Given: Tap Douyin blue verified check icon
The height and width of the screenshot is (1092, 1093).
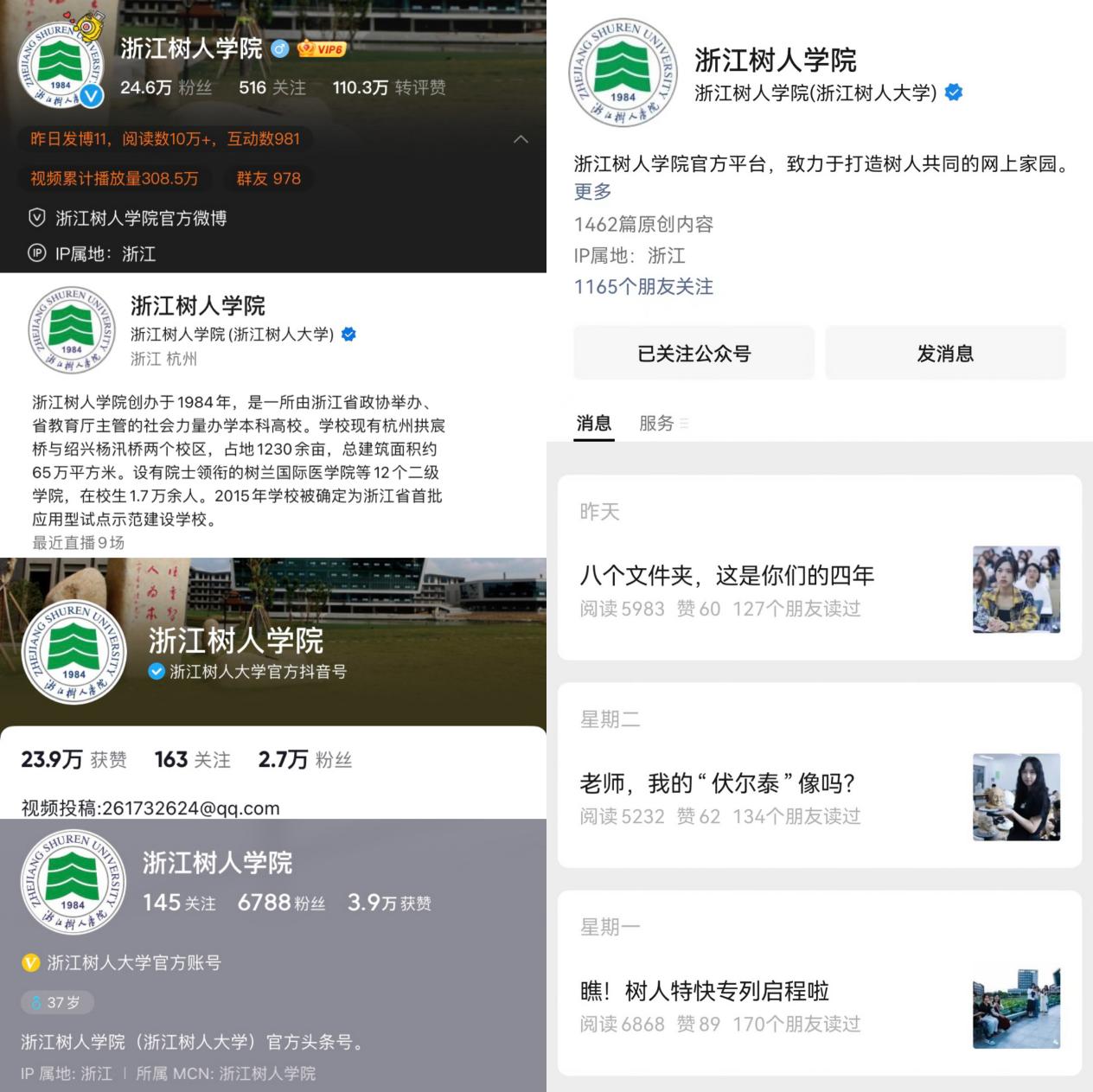Looking at the screenshot, I should tap(157, 671).
